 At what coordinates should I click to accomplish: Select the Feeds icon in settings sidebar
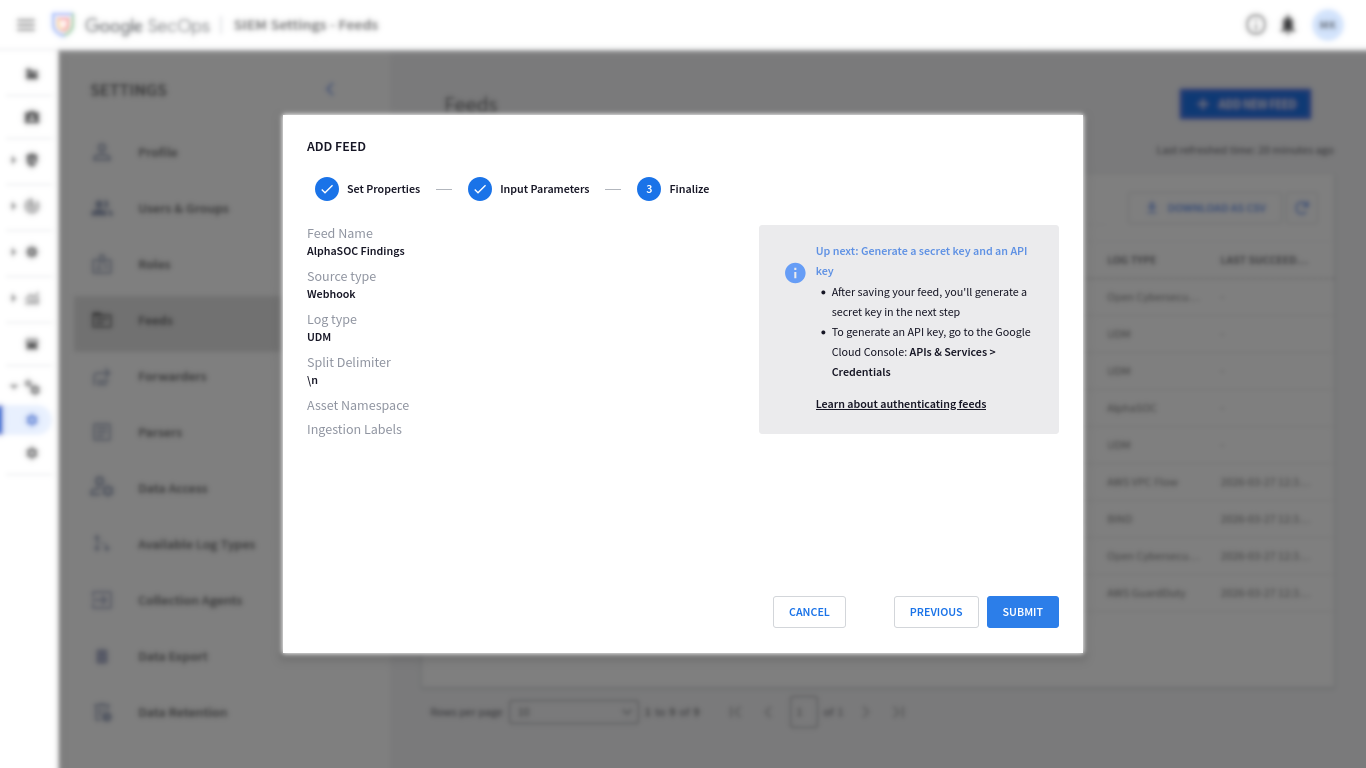[102, 320]
